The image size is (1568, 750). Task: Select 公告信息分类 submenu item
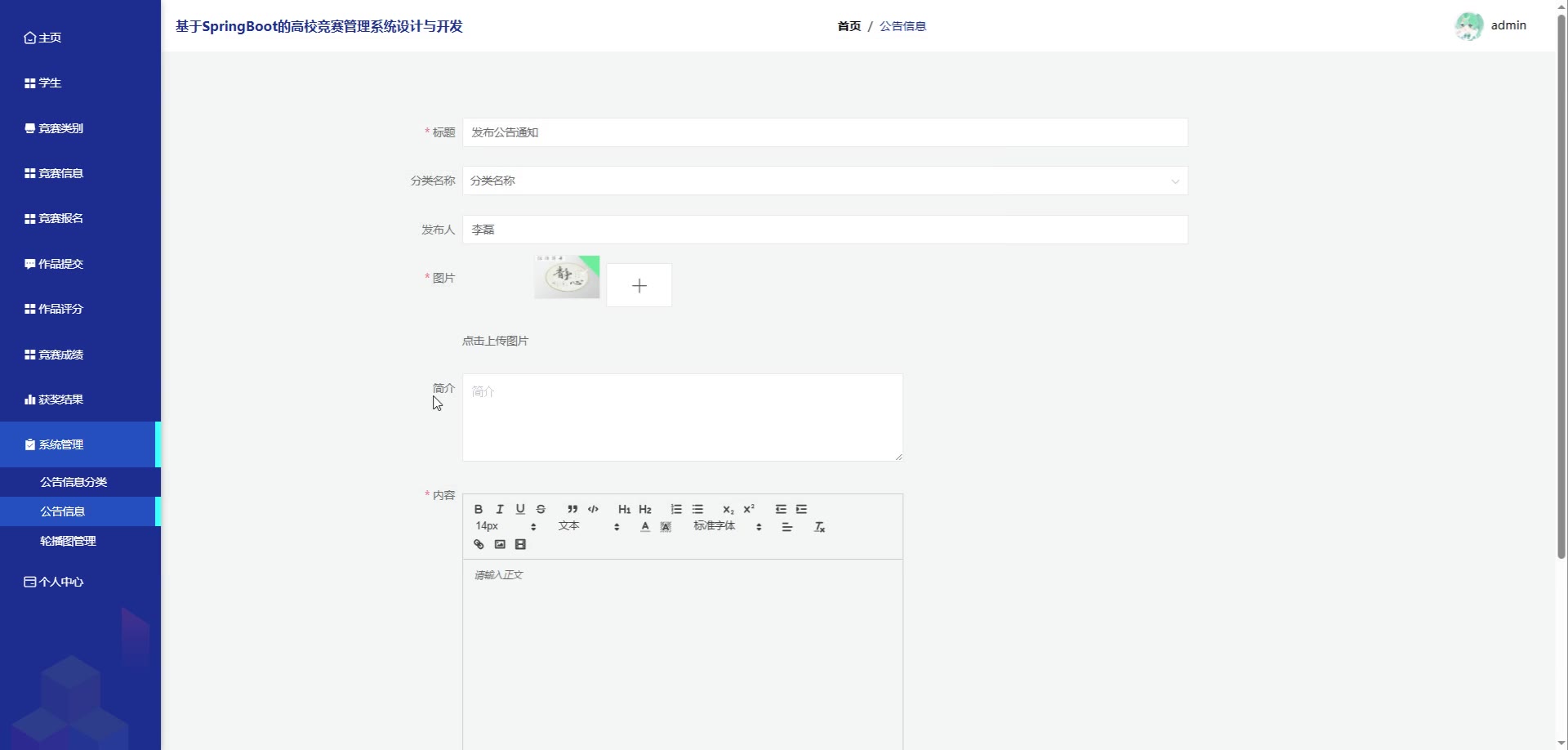coord(80,482)
